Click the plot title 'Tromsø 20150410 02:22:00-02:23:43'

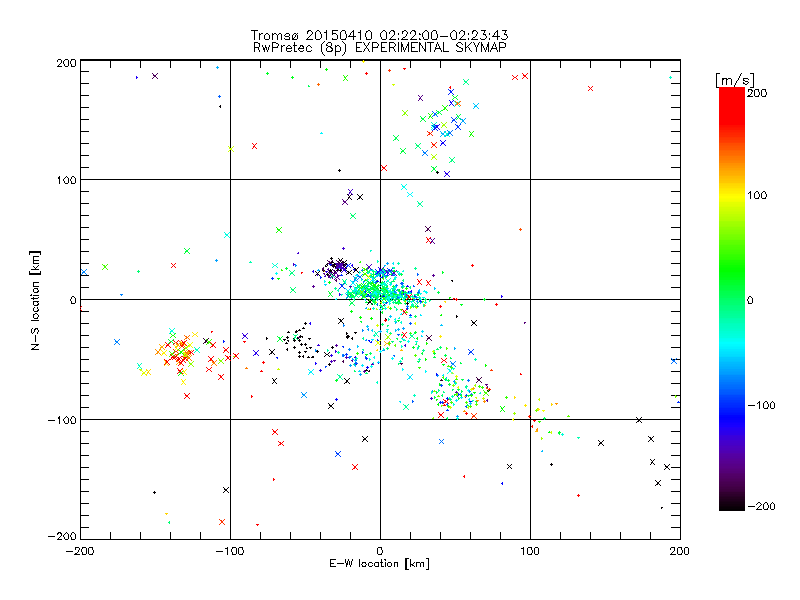click(x=379, y=35)
